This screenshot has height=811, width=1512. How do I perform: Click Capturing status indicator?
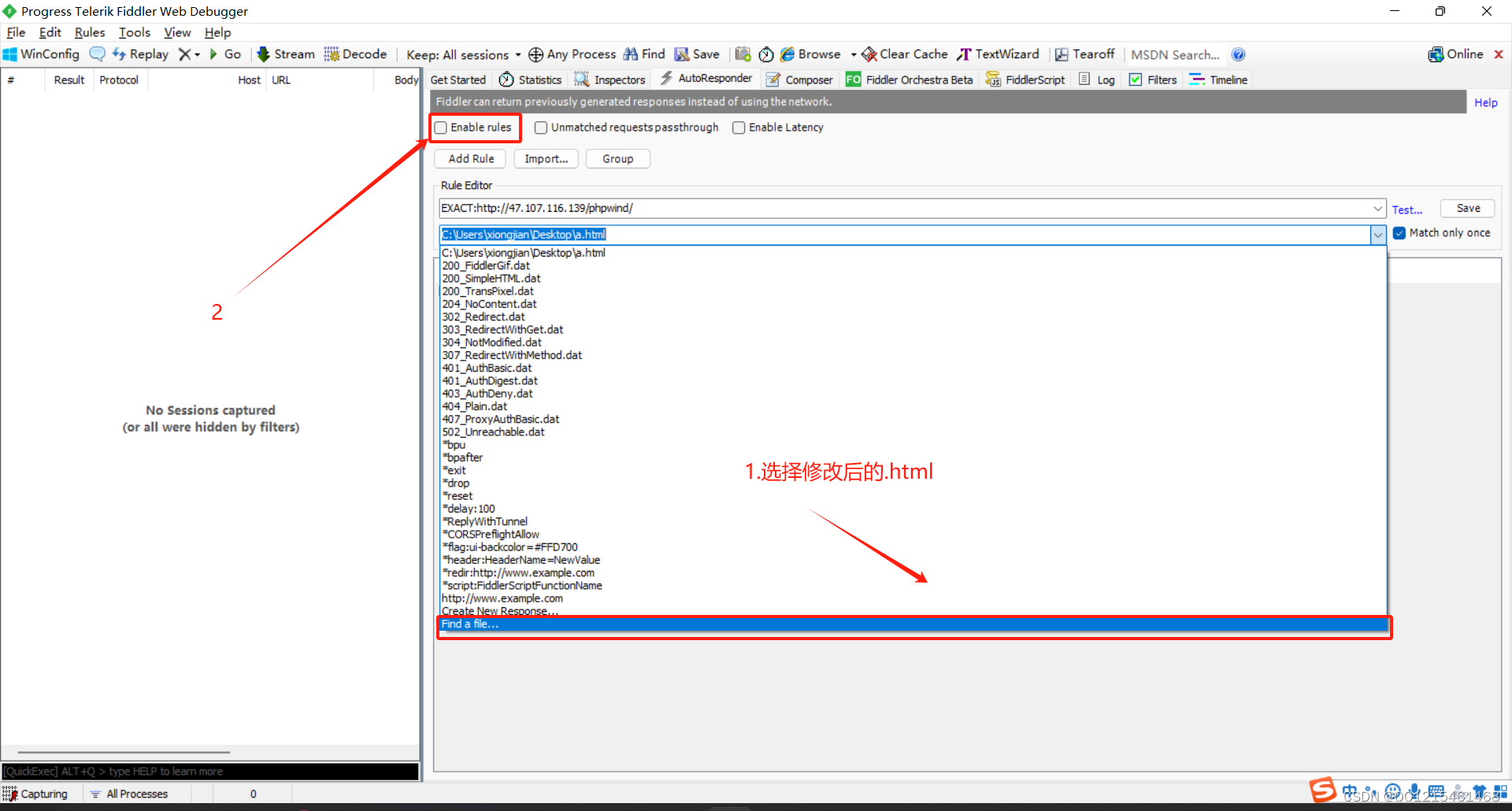(36, 794)
